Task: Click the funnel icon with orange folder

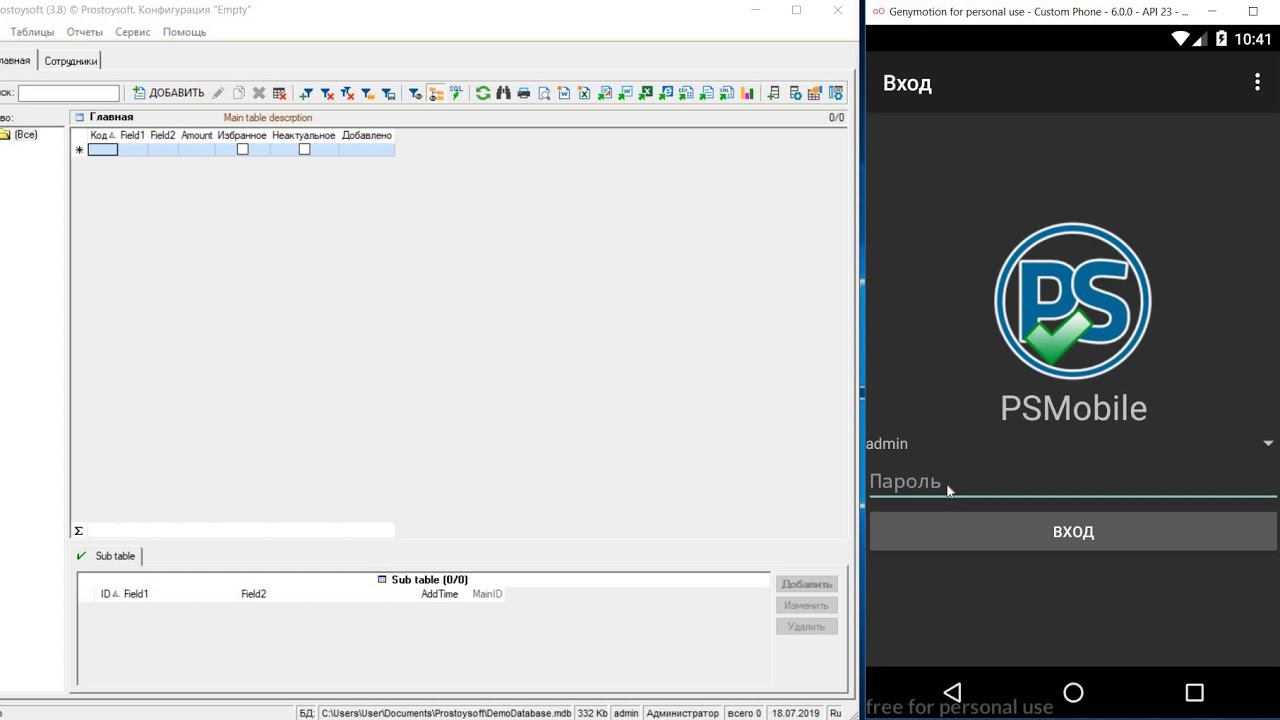Action: (x=368, y=93)
